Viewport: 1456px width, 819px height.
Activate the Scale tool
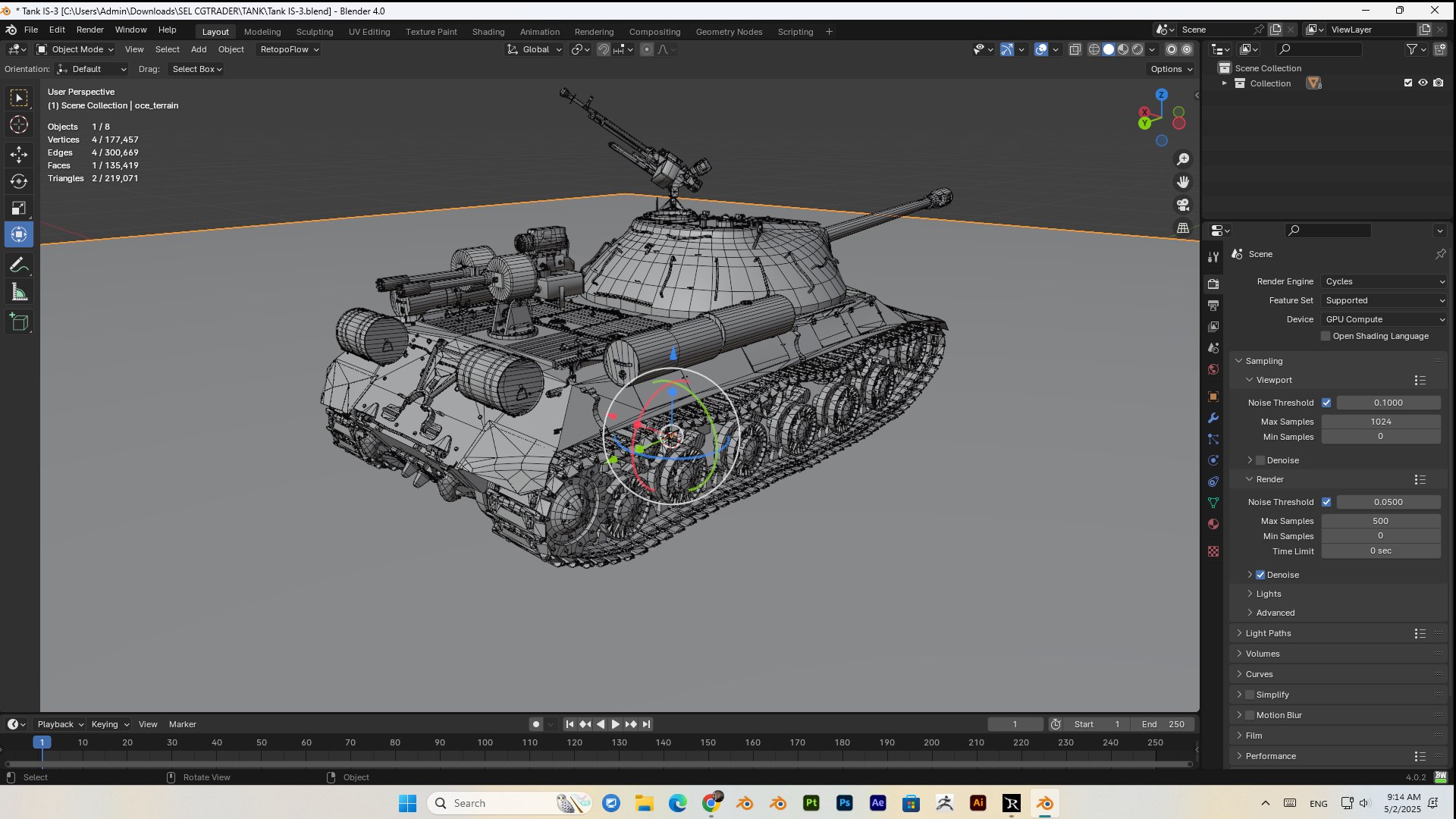pyautogui.click(x=19, y=208)
